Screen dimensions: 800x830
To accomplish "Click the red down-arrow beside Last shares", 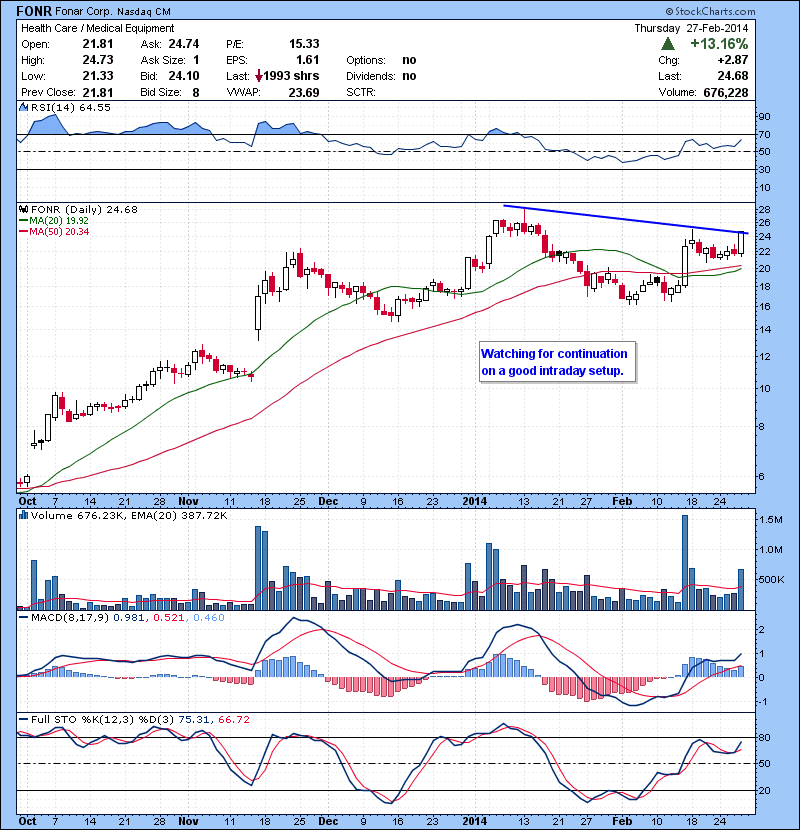I will click(x=258, y=76).
